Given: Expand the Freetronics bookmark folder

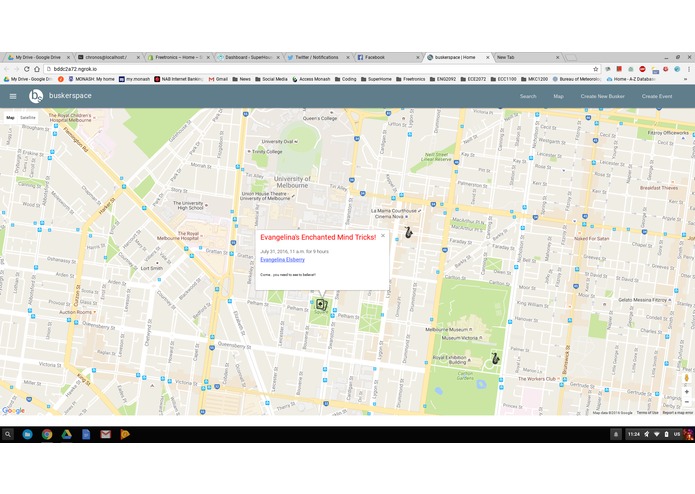Looking at the screenshot, I should coord(410,79).
